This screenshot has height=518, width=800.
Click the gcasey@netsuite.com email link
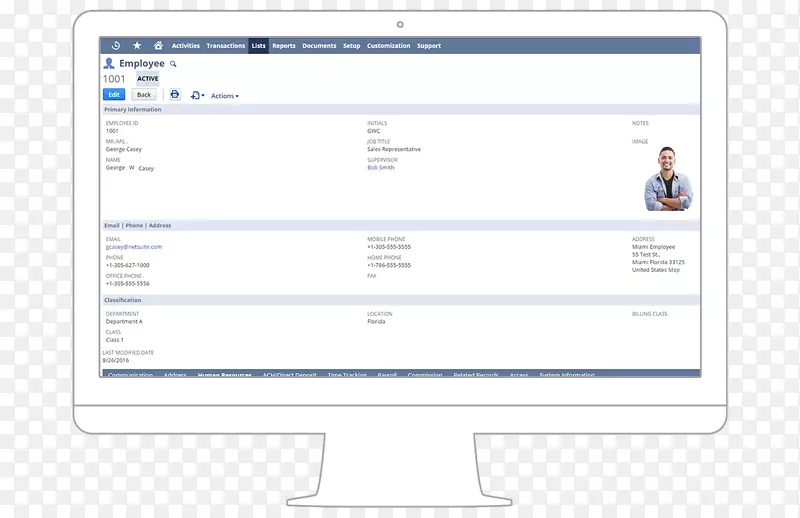[134, 246]
